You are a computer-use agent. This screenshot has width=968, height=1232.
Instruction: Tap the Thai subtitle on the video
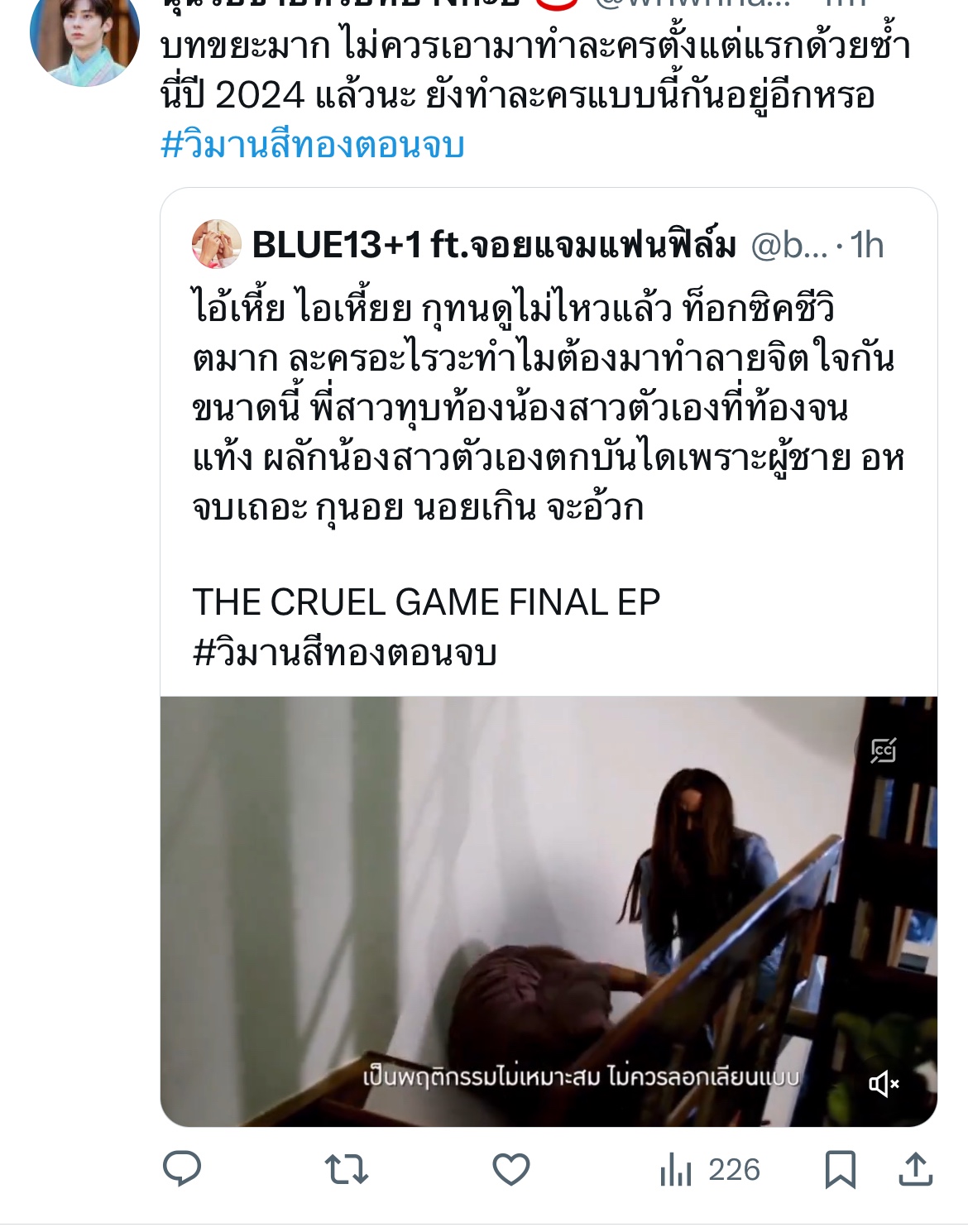[x=582, y=1077]
